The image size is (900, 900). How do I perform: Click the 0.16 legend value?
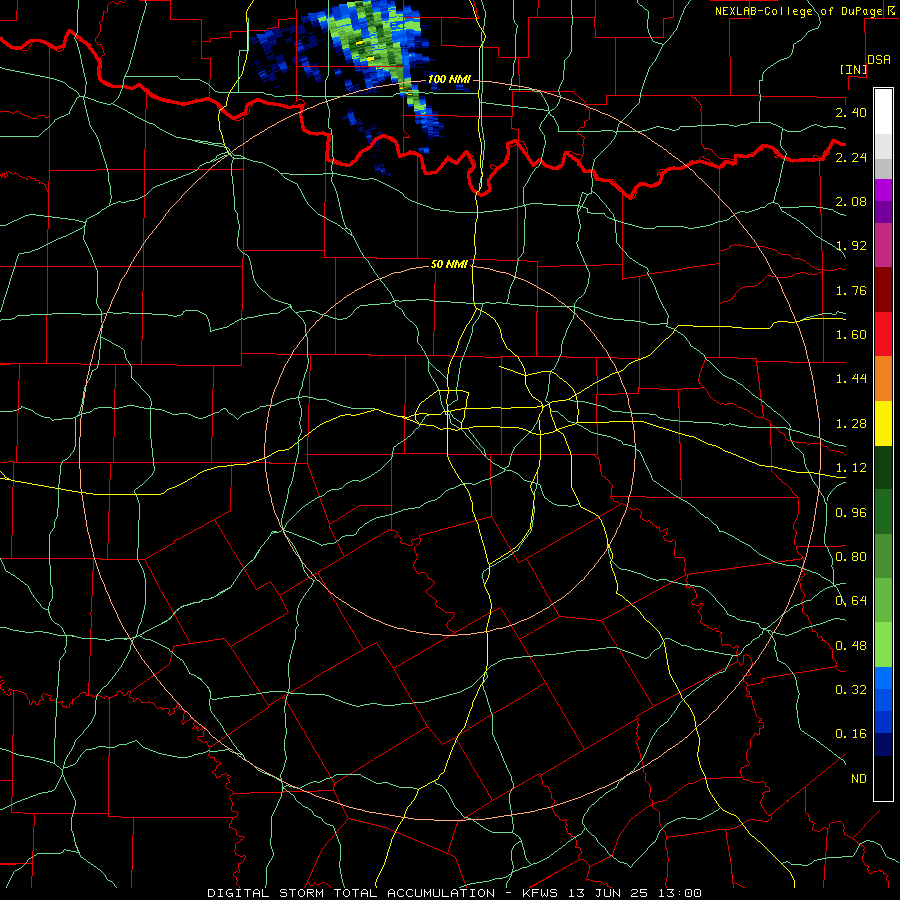tap(851, 734)
